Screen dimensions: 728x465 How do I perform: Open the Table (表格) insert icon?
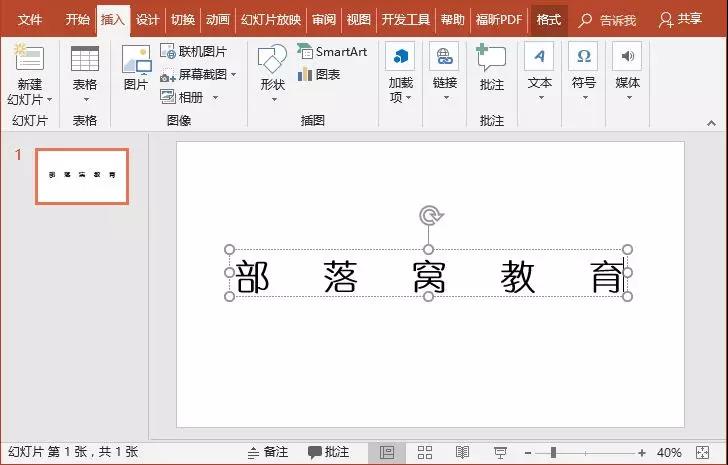pyautogui.click(x=85, y=59)
